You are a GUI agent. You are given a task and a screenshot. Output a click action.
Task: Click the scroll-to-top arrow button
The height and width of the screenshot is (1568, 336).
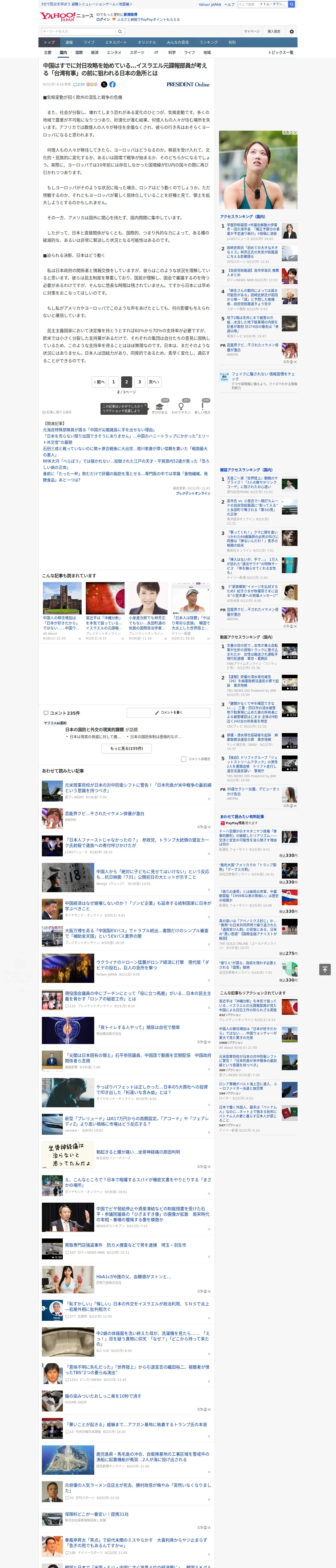[x=325, y=969]
